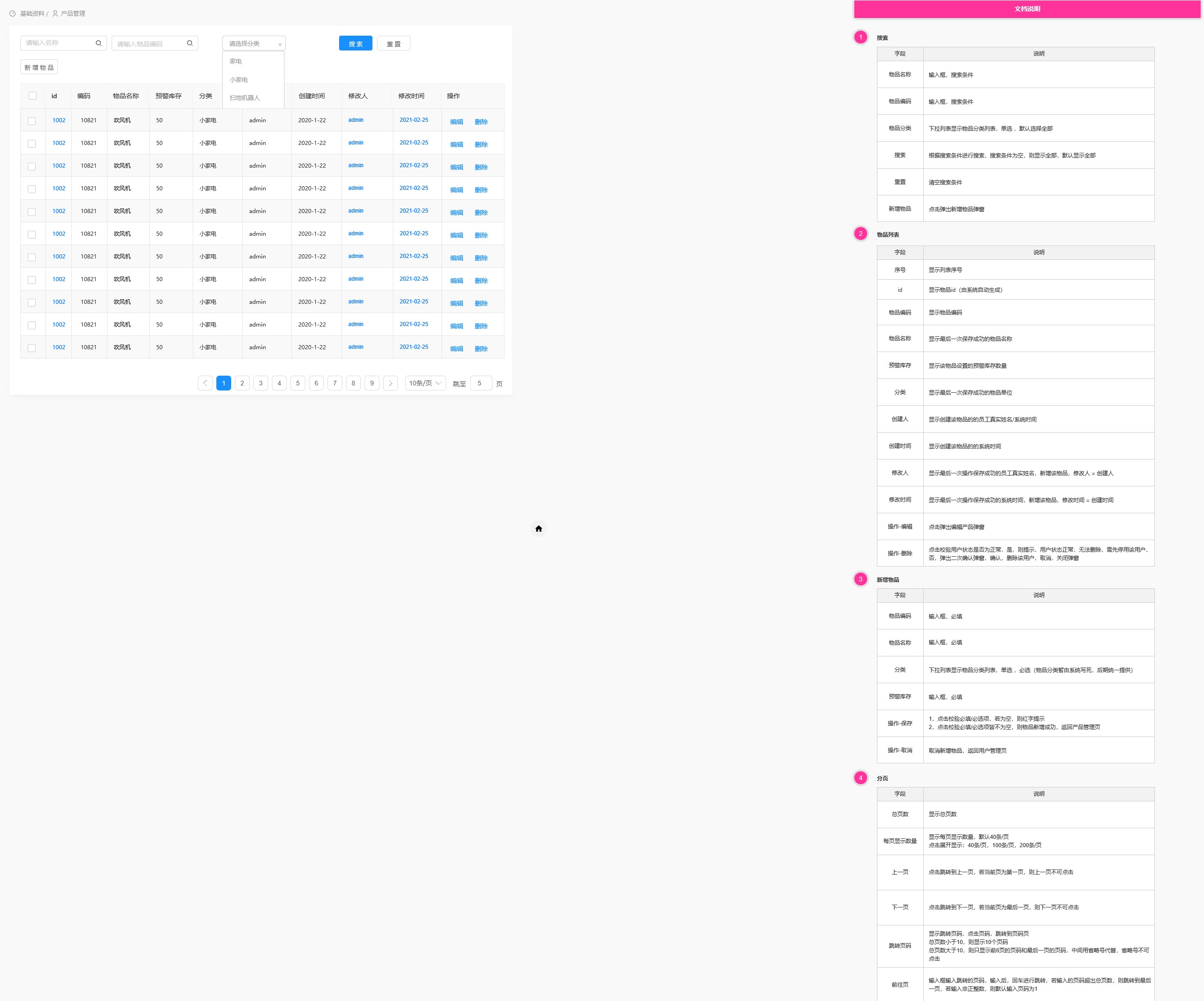Screen dimensions: 1204x1001
Task: Click the 删除 link in the first table row
Action: [x=481, y=121]
